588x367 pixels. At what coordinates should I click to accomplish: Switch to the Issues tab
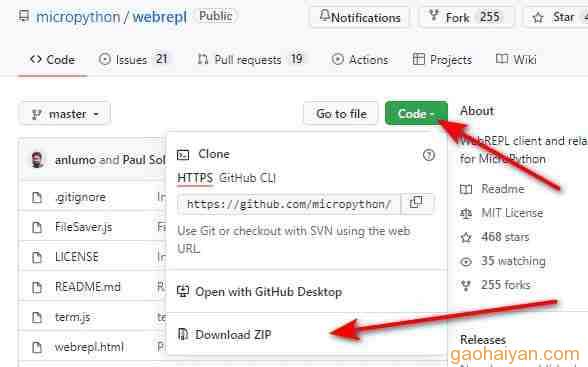point(134,60)
